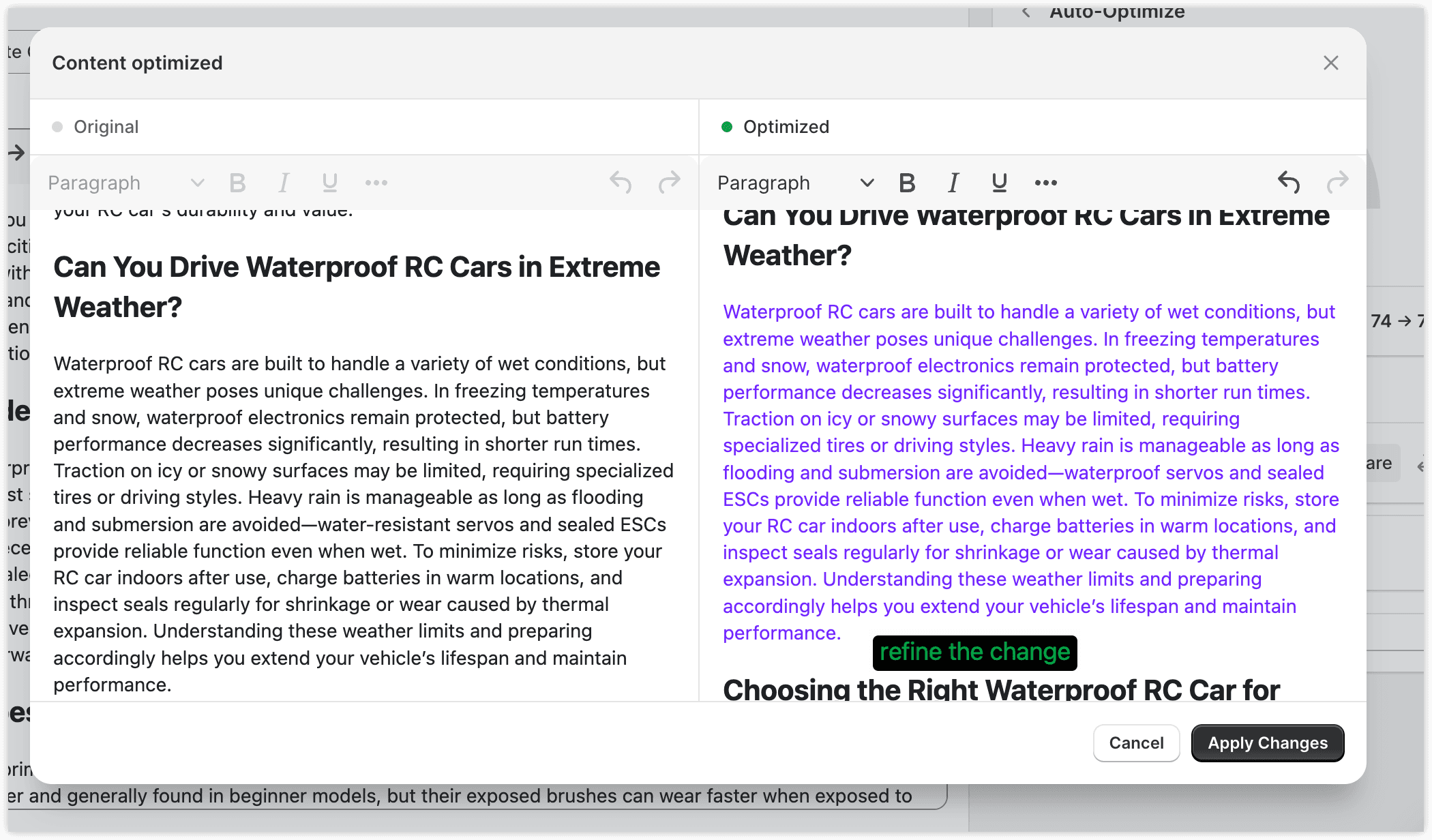
Task: Toggle italic in Optimized editor toolbar
Action: 953,183
